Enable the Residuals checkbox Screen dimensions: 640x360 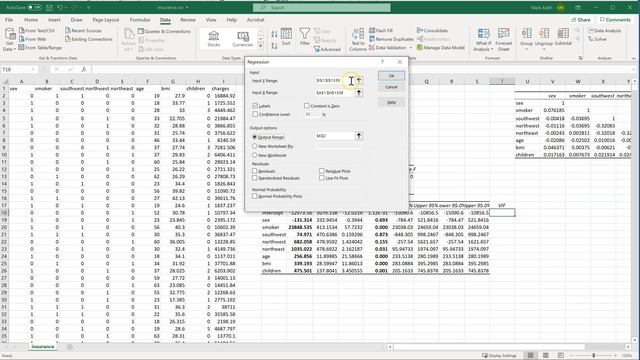coord(255,171)
